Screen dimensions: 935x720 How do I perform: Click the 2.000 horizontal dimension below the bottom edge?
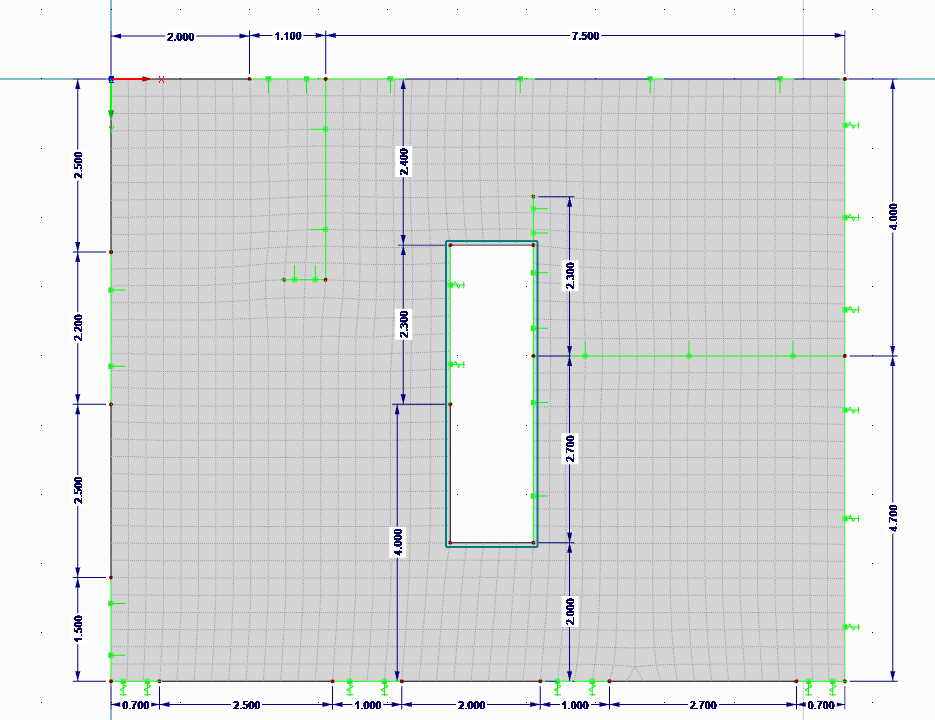click(x=471, y=705)
